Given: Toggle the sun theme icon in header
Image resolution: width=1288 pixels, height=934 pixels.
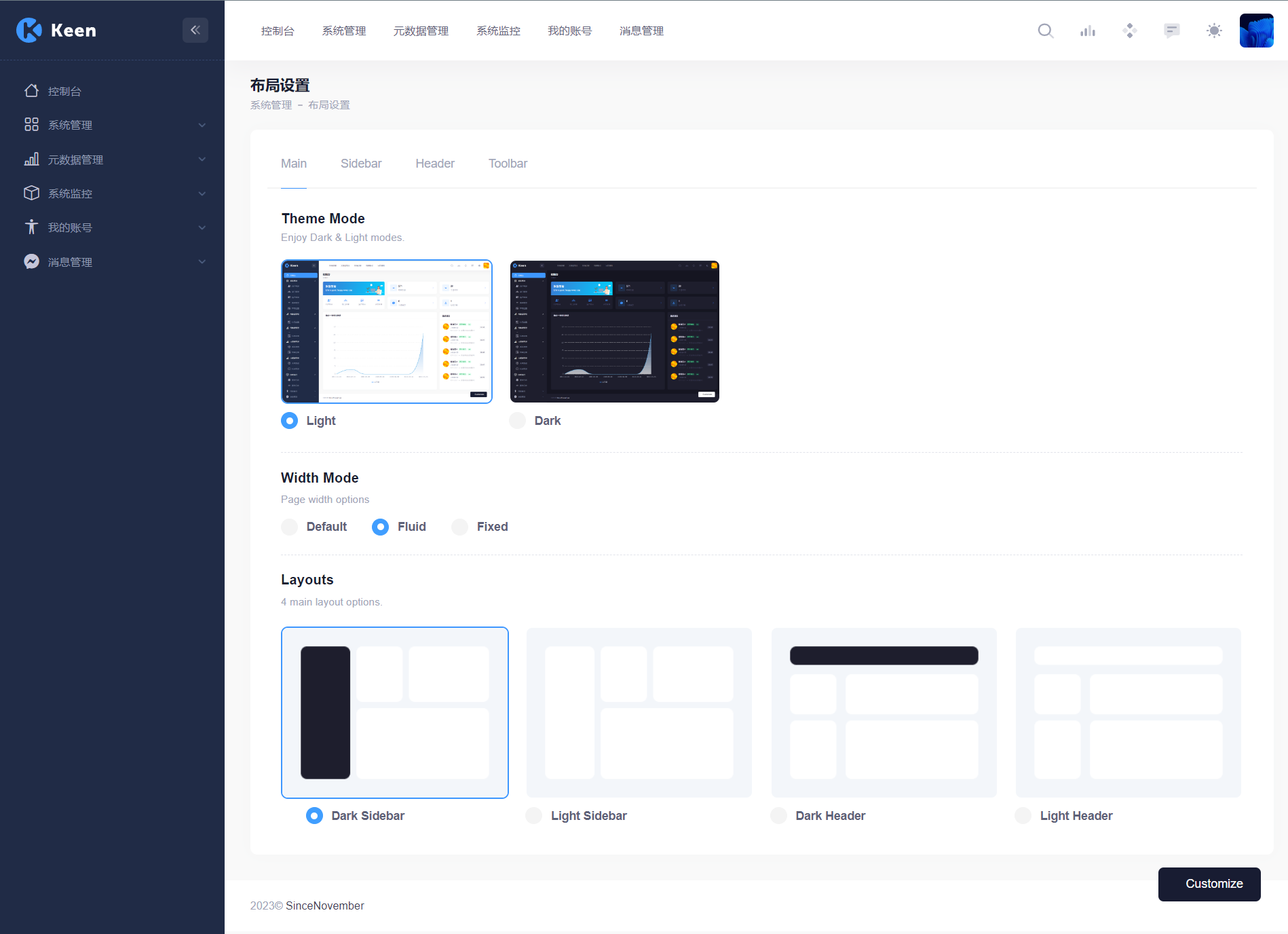Looking at the screenshot, I should pyautogui.click(x=1214, y=31).
